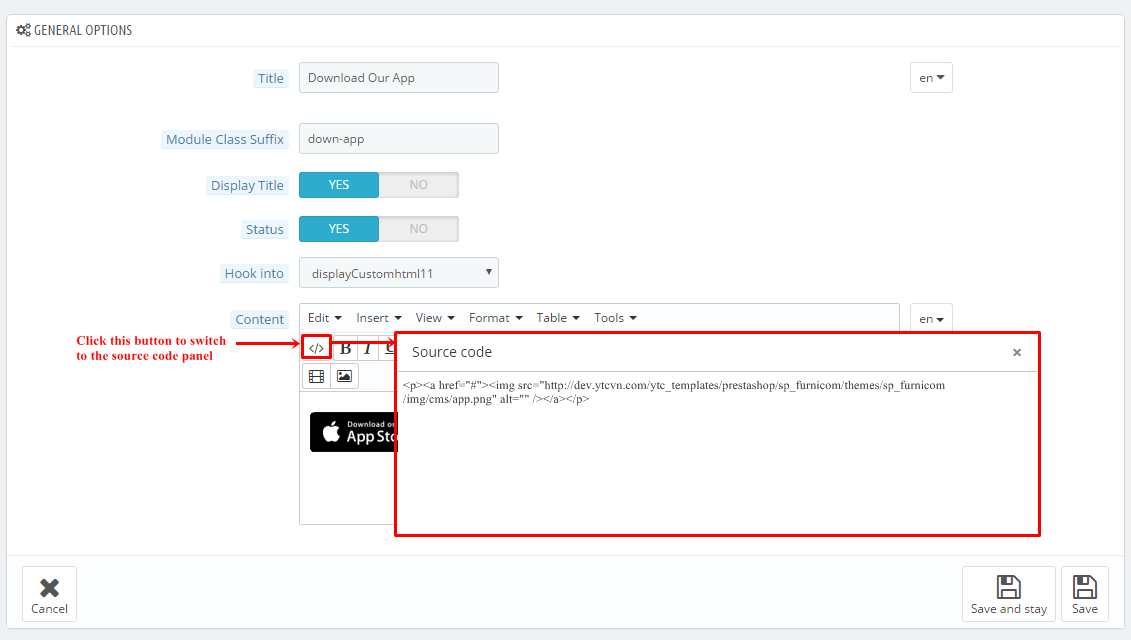Image resolution: width=1131 pixels, height=640 pixels.
Task: Select the App Store image in editor
Action: [353, 432]
